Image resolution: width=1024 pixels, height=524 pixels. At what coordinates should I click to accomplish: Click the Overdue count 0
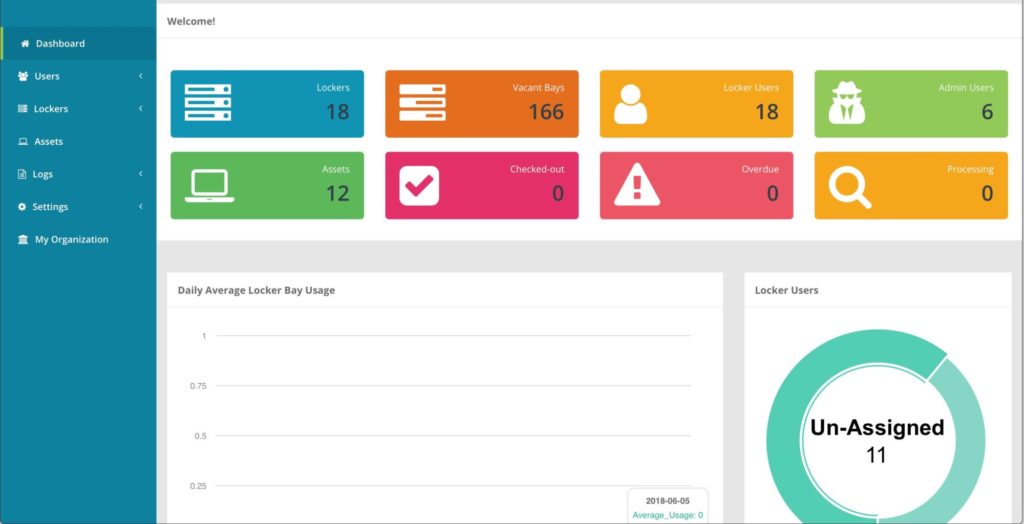point(773,193)
